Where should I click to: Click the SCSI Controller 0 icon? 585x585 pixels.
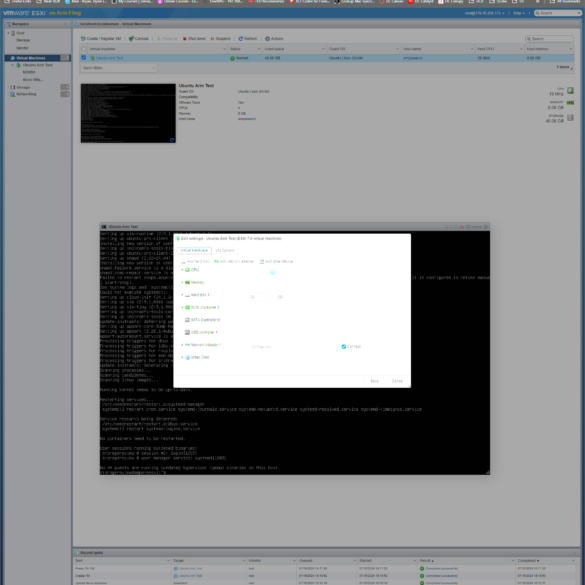(187, 307)
